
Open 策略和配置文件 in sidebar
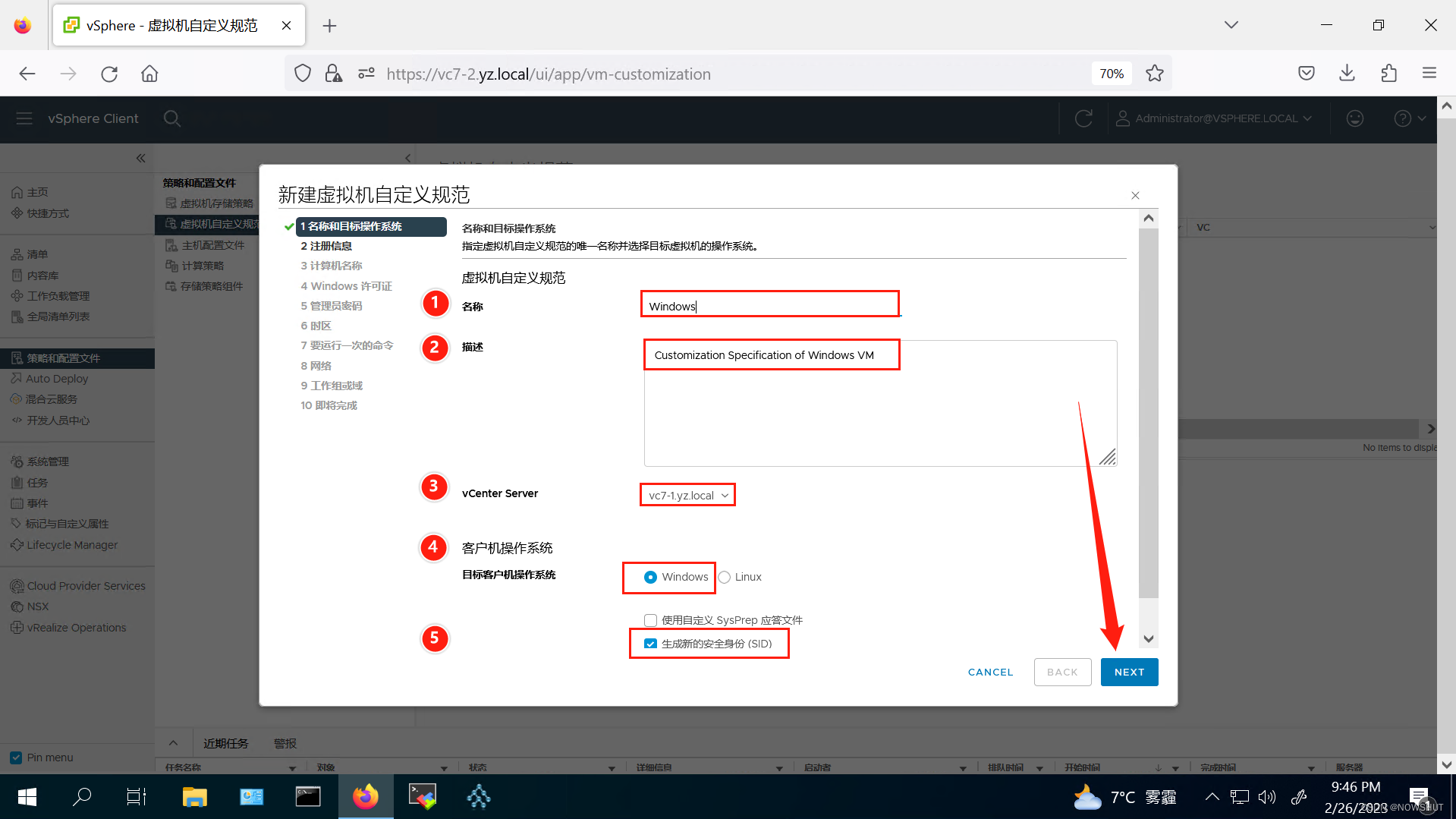[x=77, y=358]
